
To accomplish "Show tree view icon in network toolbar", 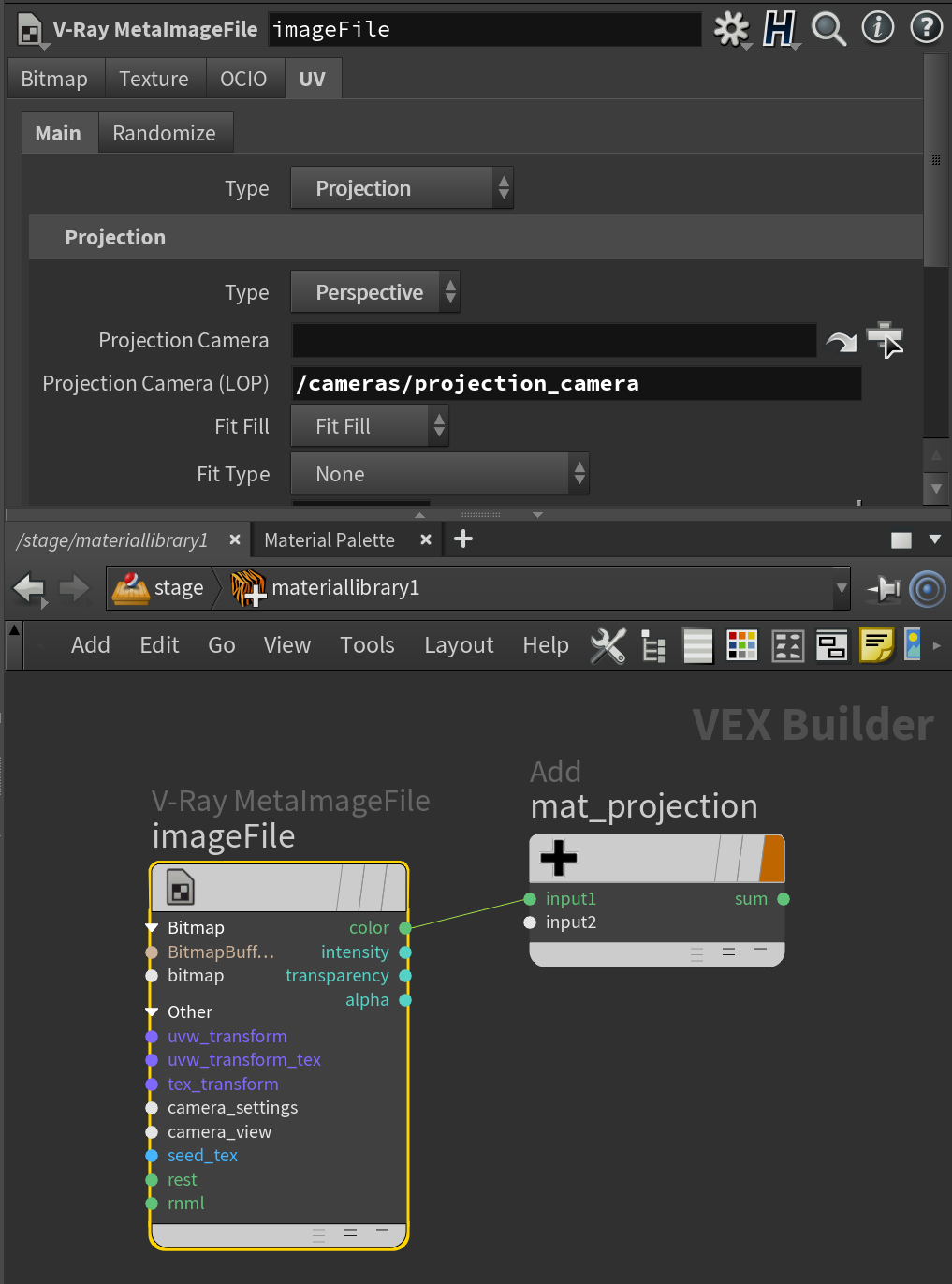I will pos(653,645).
